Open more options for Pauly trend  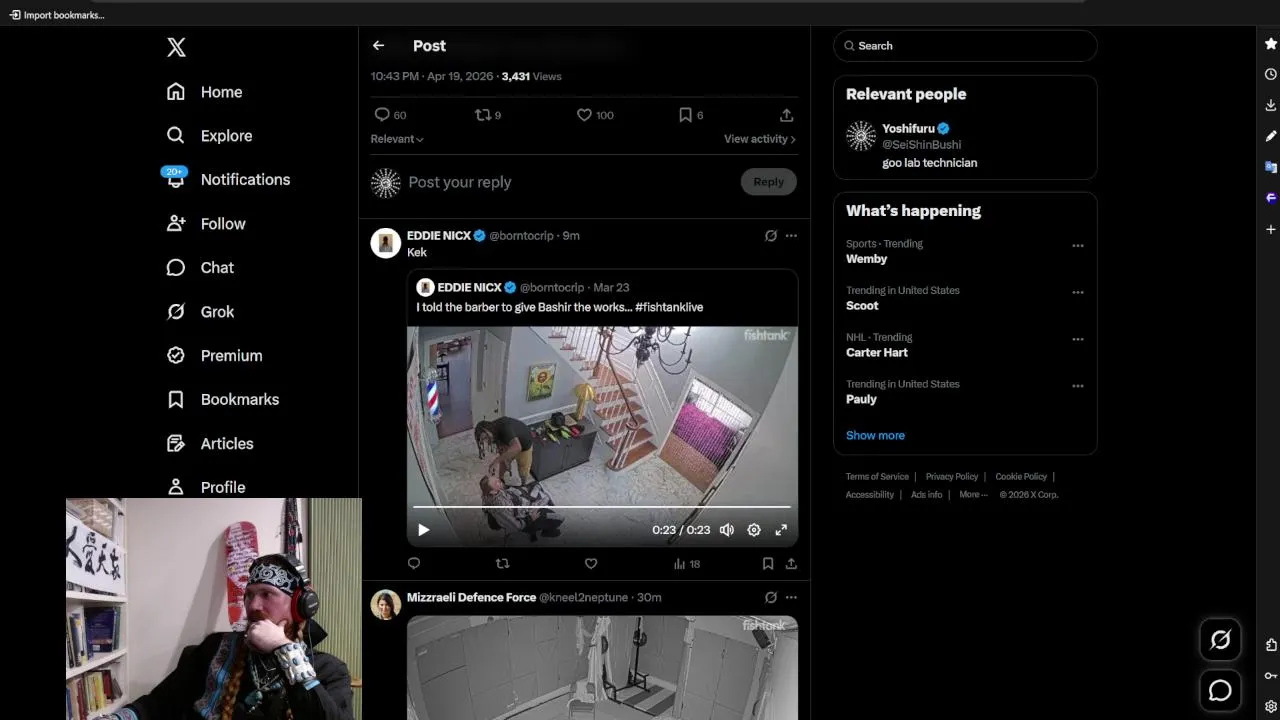(1078, 386)
